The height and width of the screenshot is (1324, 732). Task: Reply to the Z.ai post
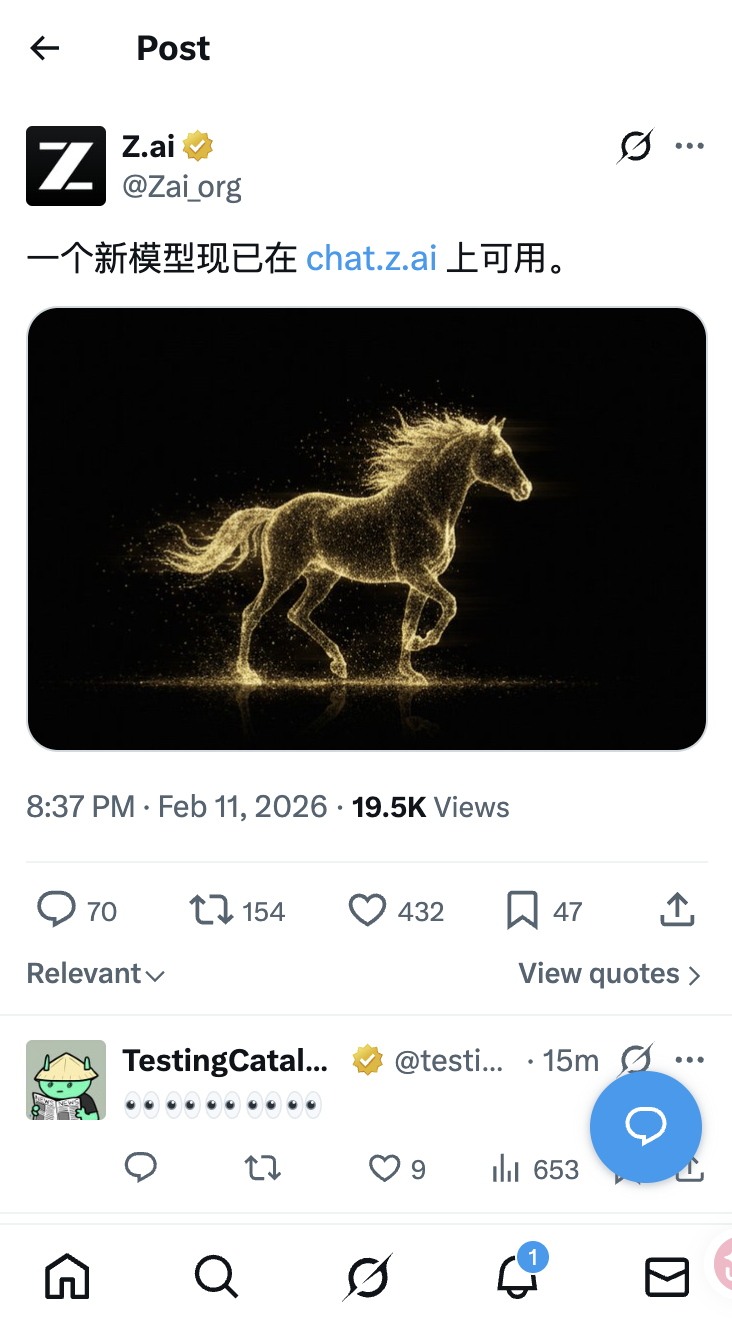point(57,910)
